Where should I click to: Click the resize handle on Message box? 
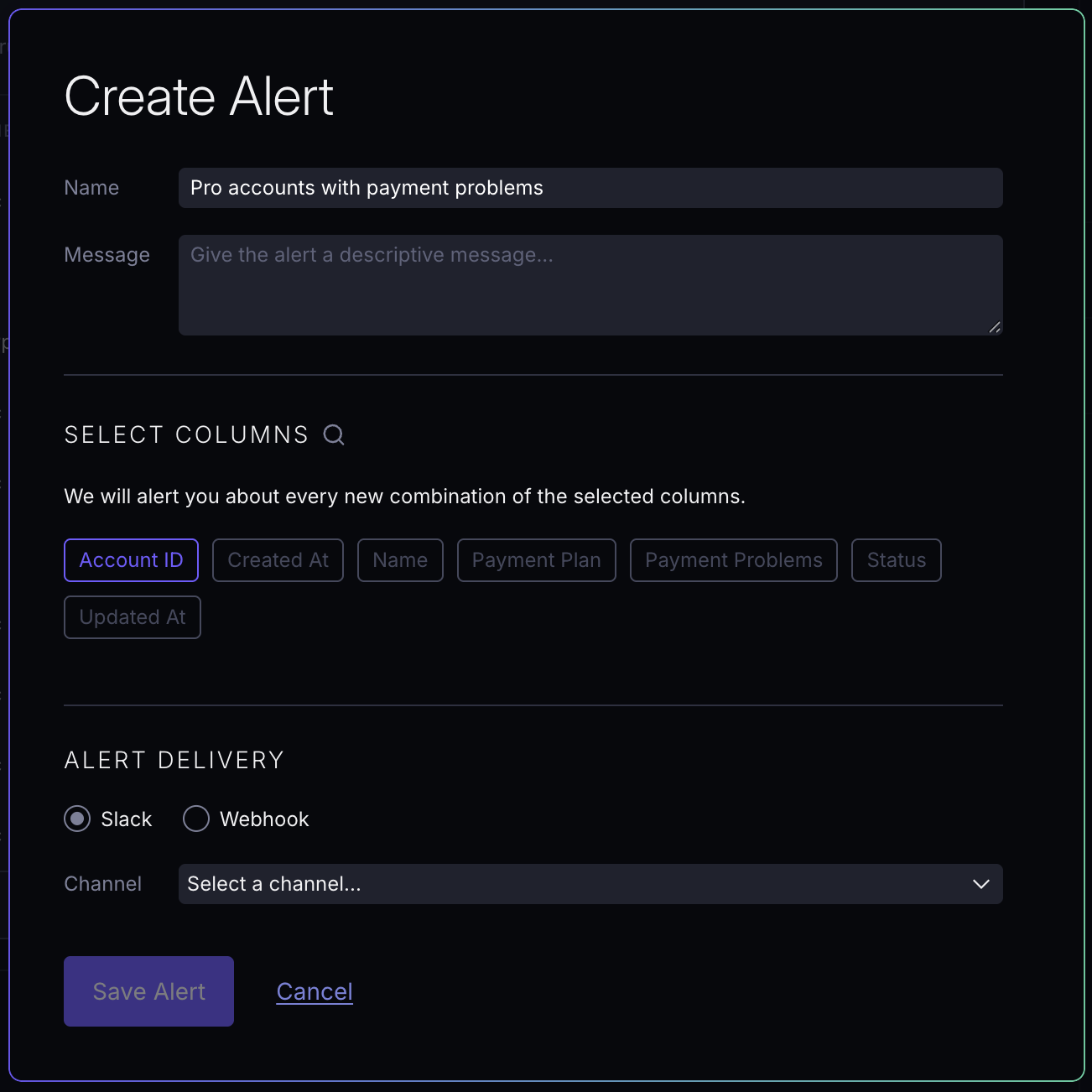tap(995, 327)
